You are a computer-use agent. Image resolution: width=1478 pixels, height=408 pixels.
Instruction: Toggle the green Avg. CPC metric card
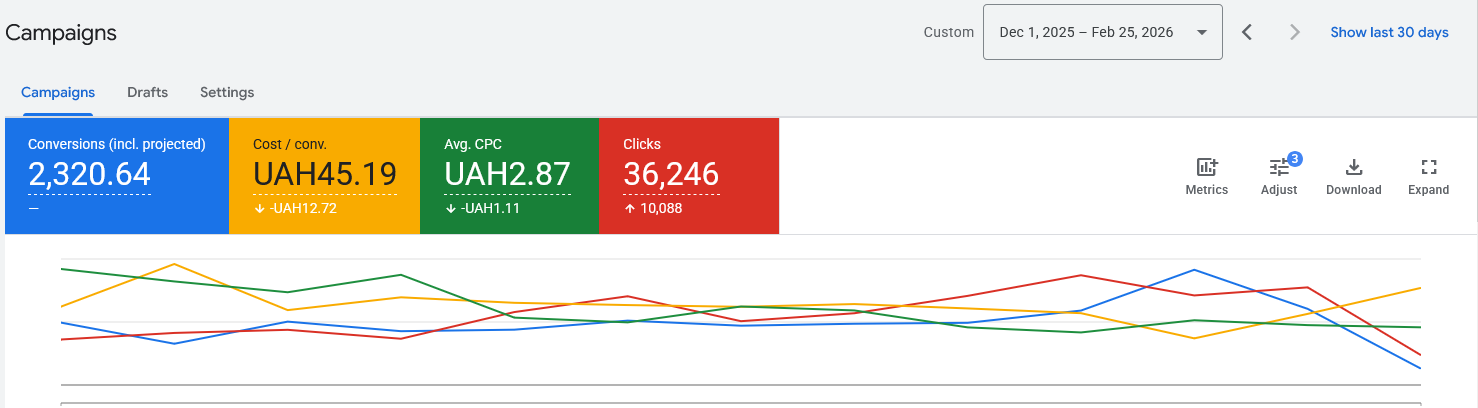[508, 175]
